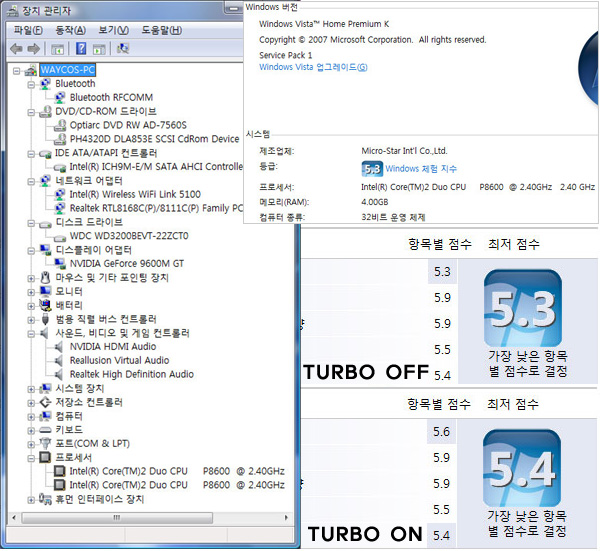Click the left scroll arrow of horizontal scrollbar
The width and height of the screenshot is (600, 551).
[x=14, y=518]
